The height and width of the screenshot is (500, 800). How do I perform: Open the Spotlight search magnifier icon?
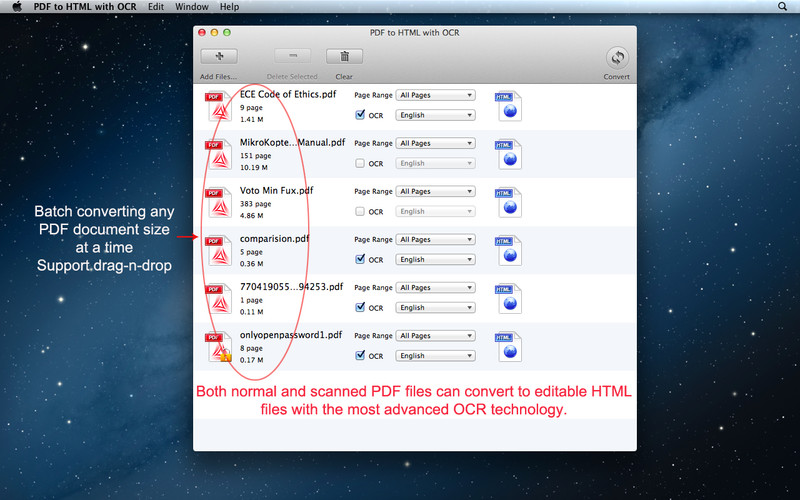coord(782,7)
